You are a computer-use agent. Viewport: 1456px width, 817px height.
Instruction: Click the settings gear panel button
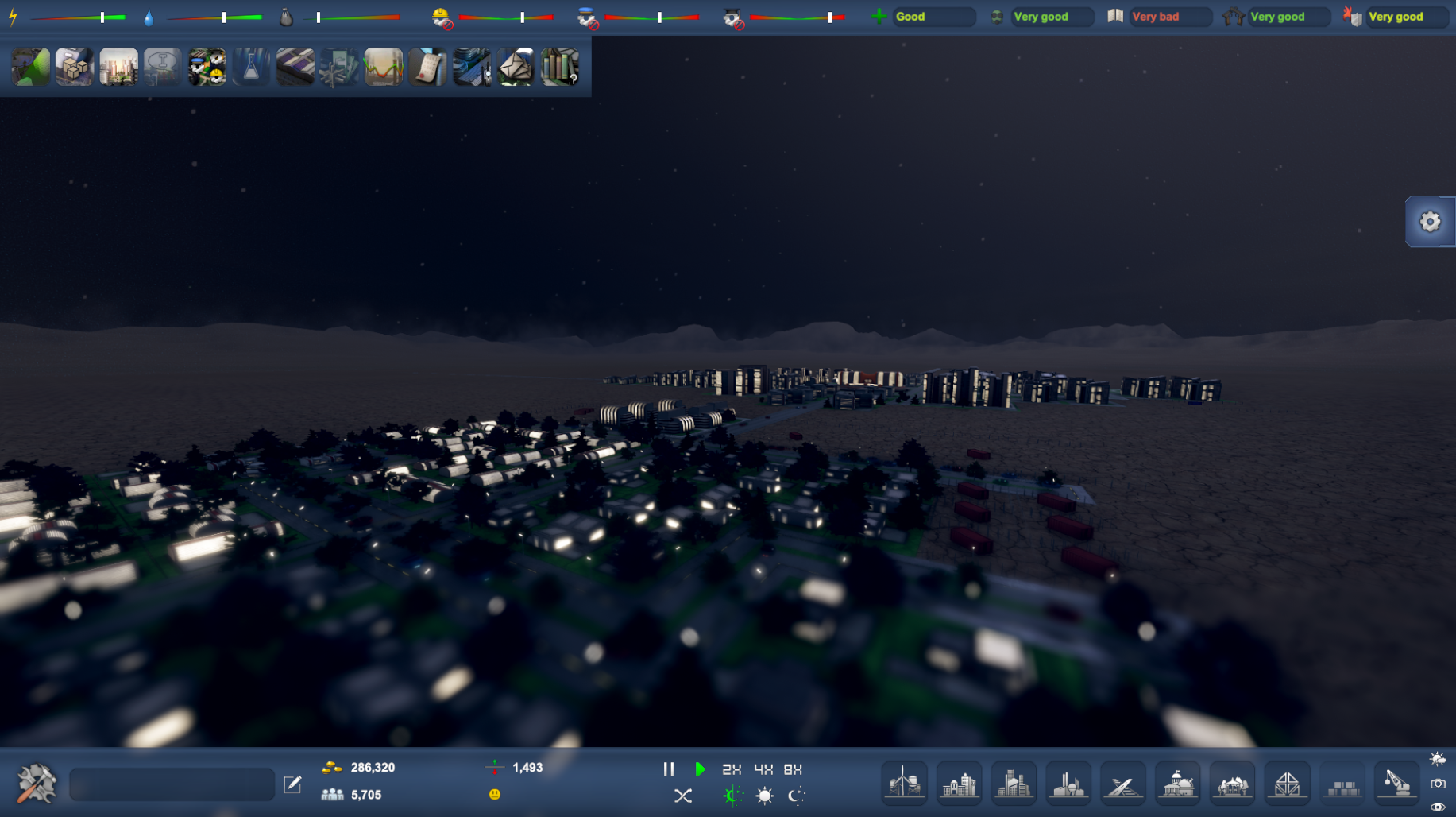point(1431,222)
